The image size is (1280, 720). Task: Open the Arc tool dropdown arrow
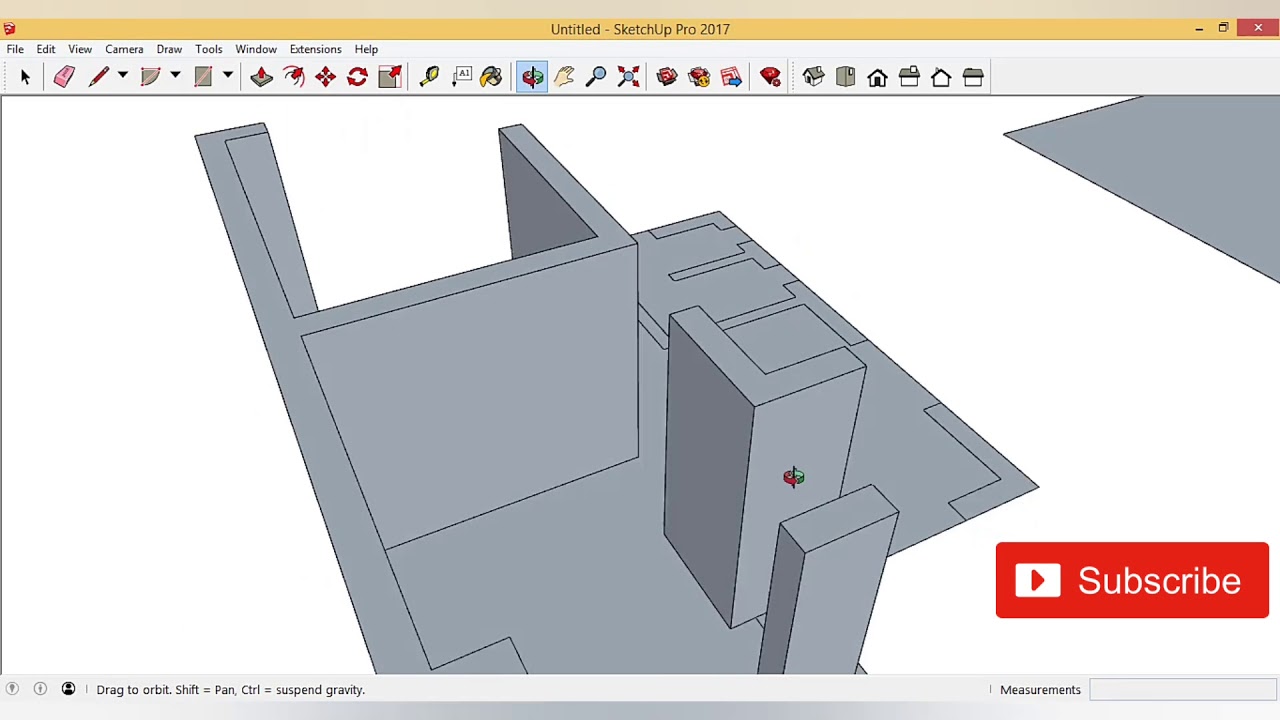(x=175, y=76)
